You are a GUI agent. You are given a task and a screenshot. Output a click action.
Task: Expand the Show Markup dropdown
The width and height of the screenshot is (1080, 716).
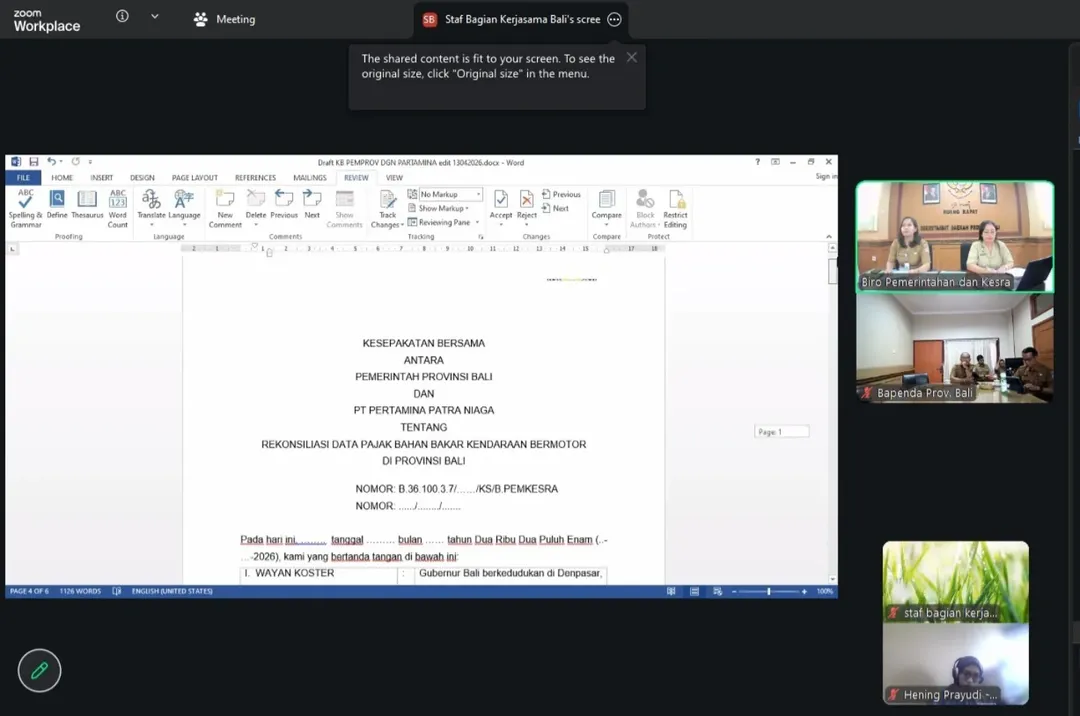coord(444,208)
